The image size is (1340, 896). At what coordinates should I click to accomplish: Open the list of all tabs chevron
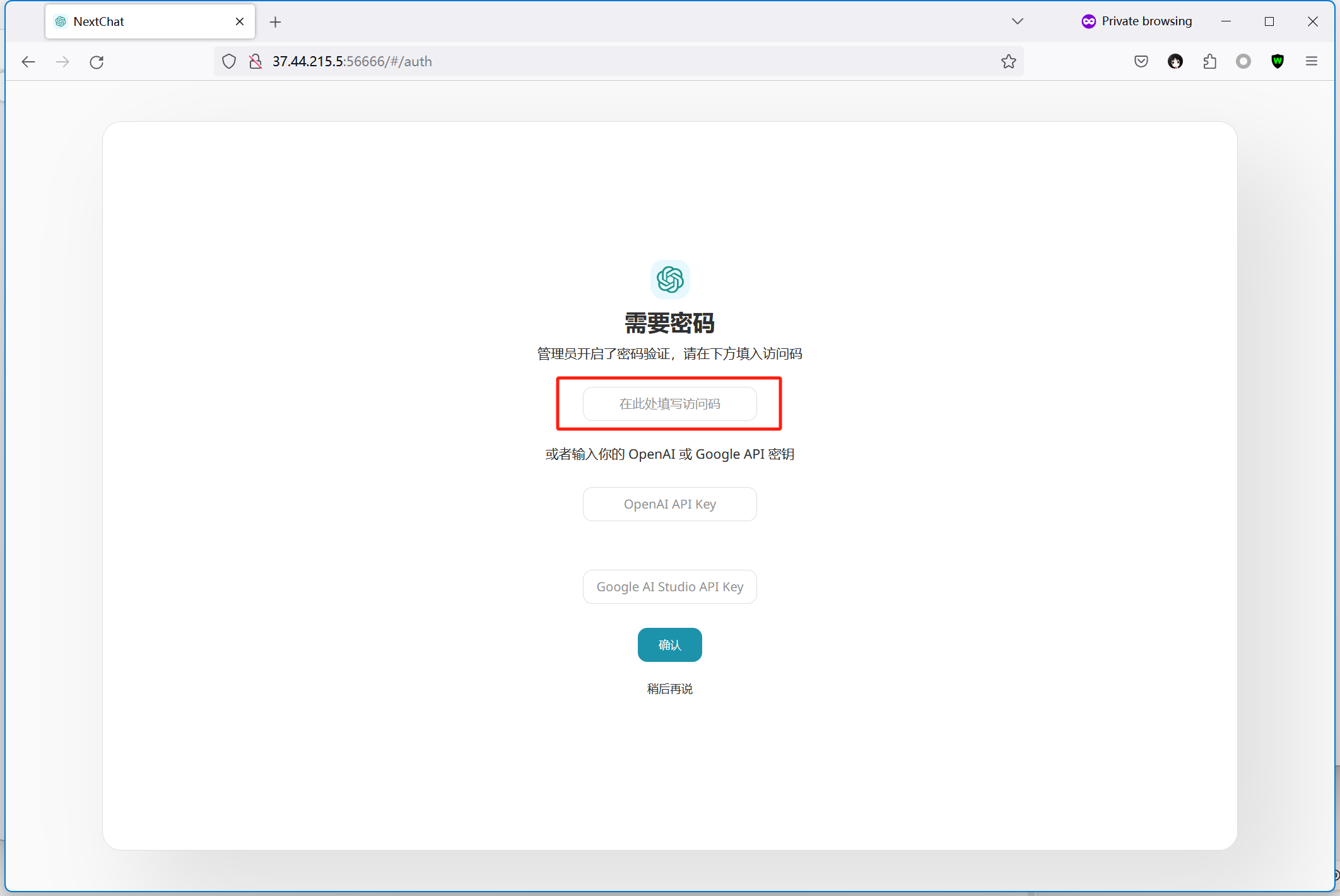(x=1016, y=21)
